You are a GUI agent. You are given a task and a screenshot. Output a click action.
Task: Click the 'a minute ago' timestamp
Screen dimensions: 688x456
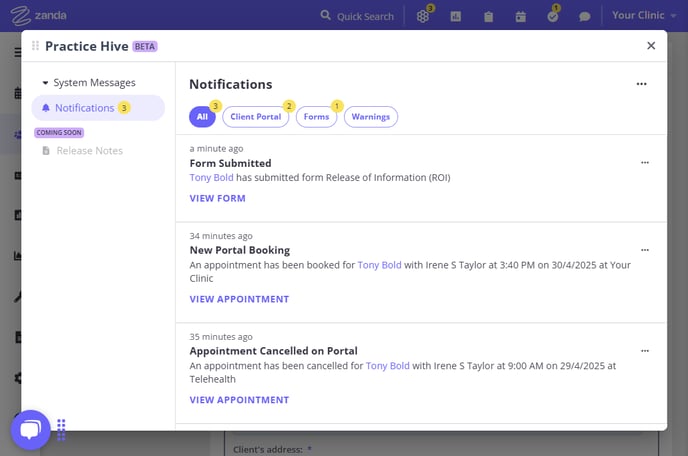216,149
